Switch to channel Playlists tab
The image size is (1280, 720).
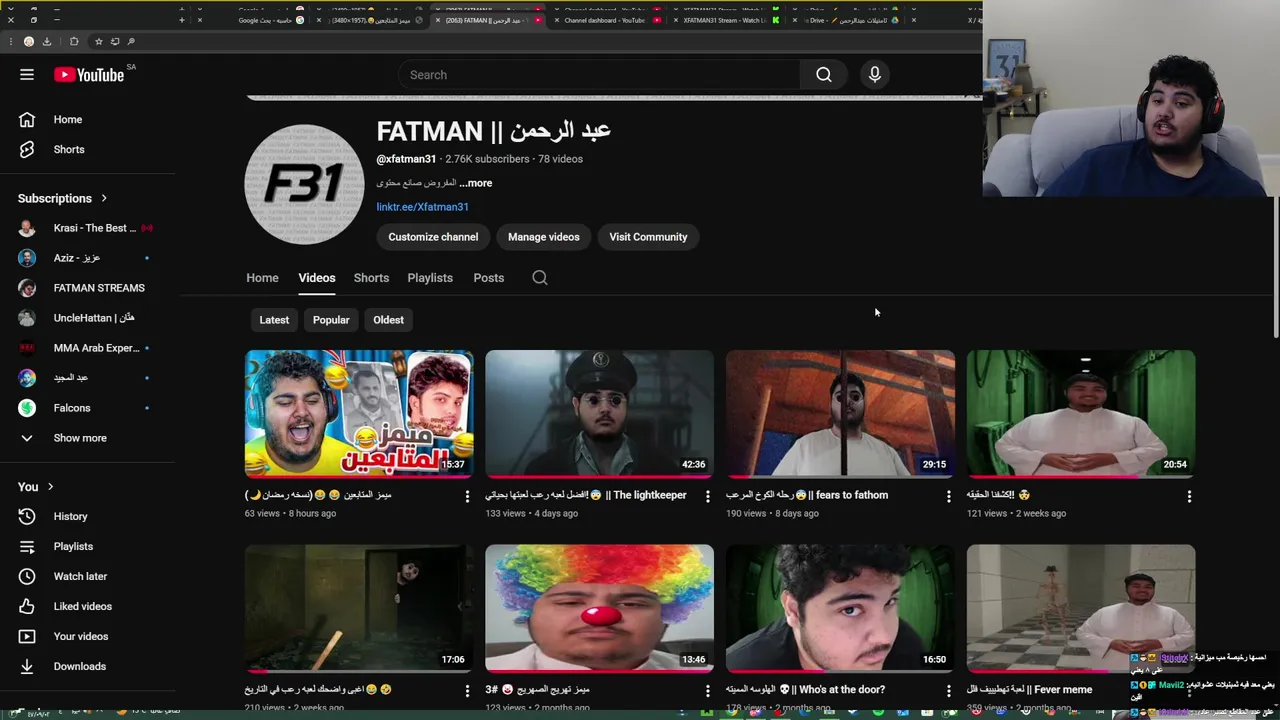click(x=430, y=278)
